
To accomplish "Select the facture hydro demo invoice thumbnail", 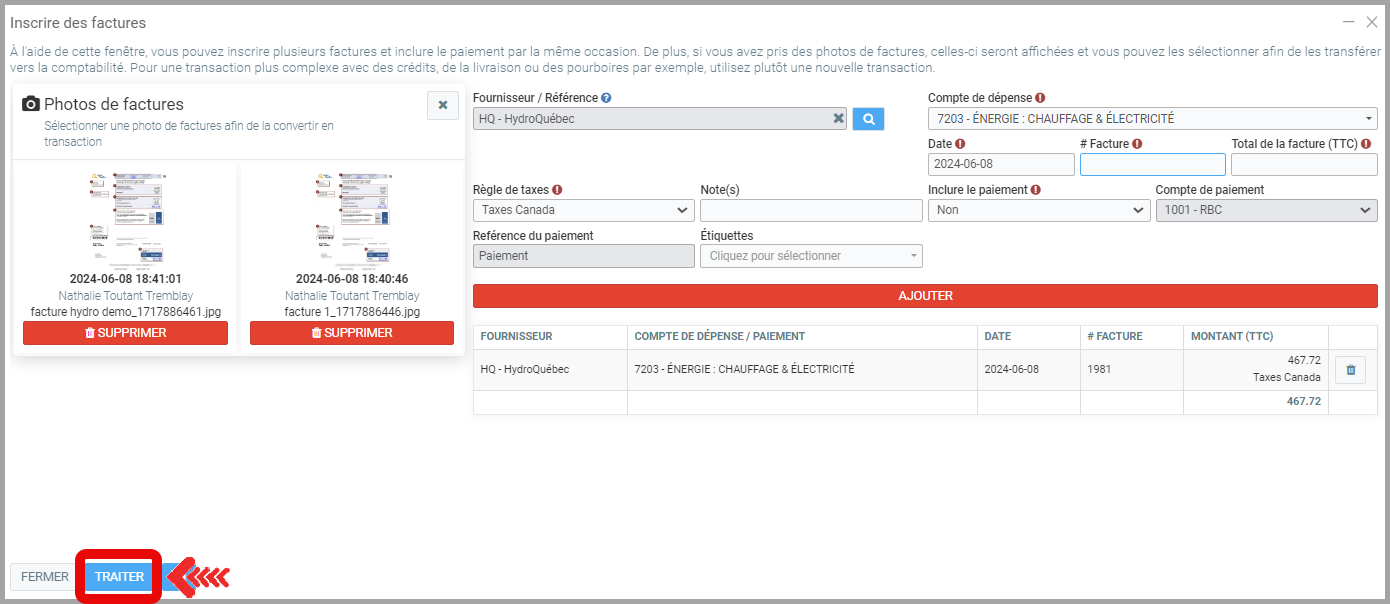I will [125, 217].
